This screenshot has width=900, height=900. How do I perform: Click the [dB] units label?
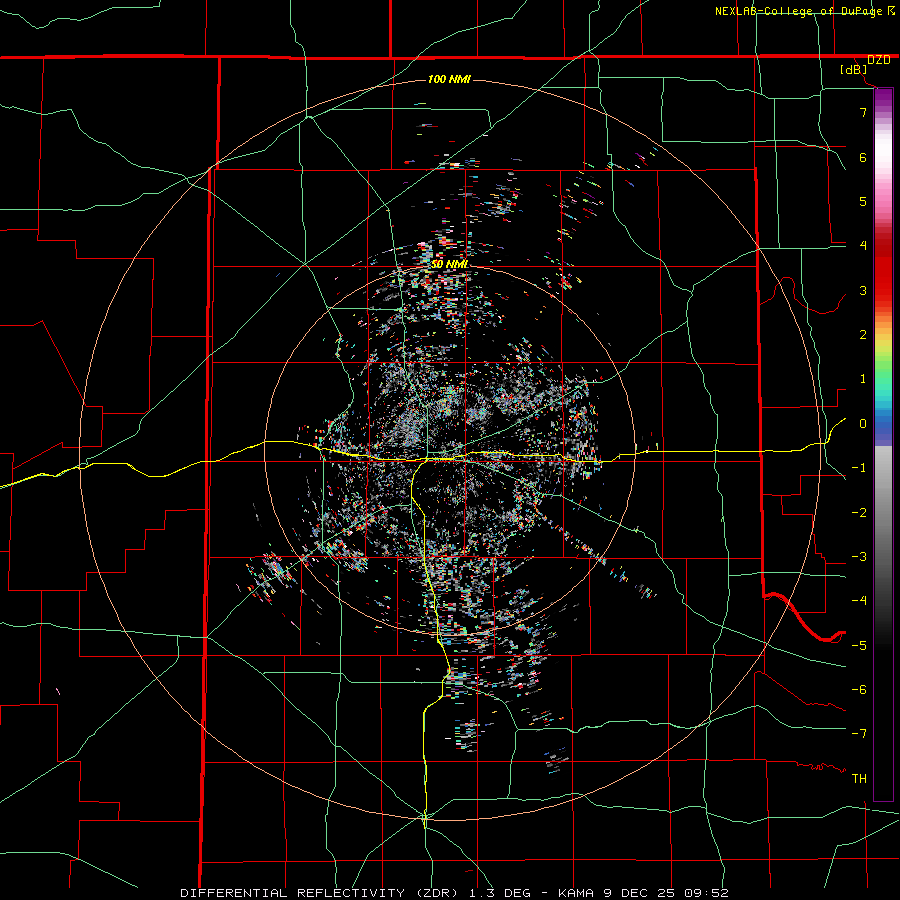tap(854, 70)
